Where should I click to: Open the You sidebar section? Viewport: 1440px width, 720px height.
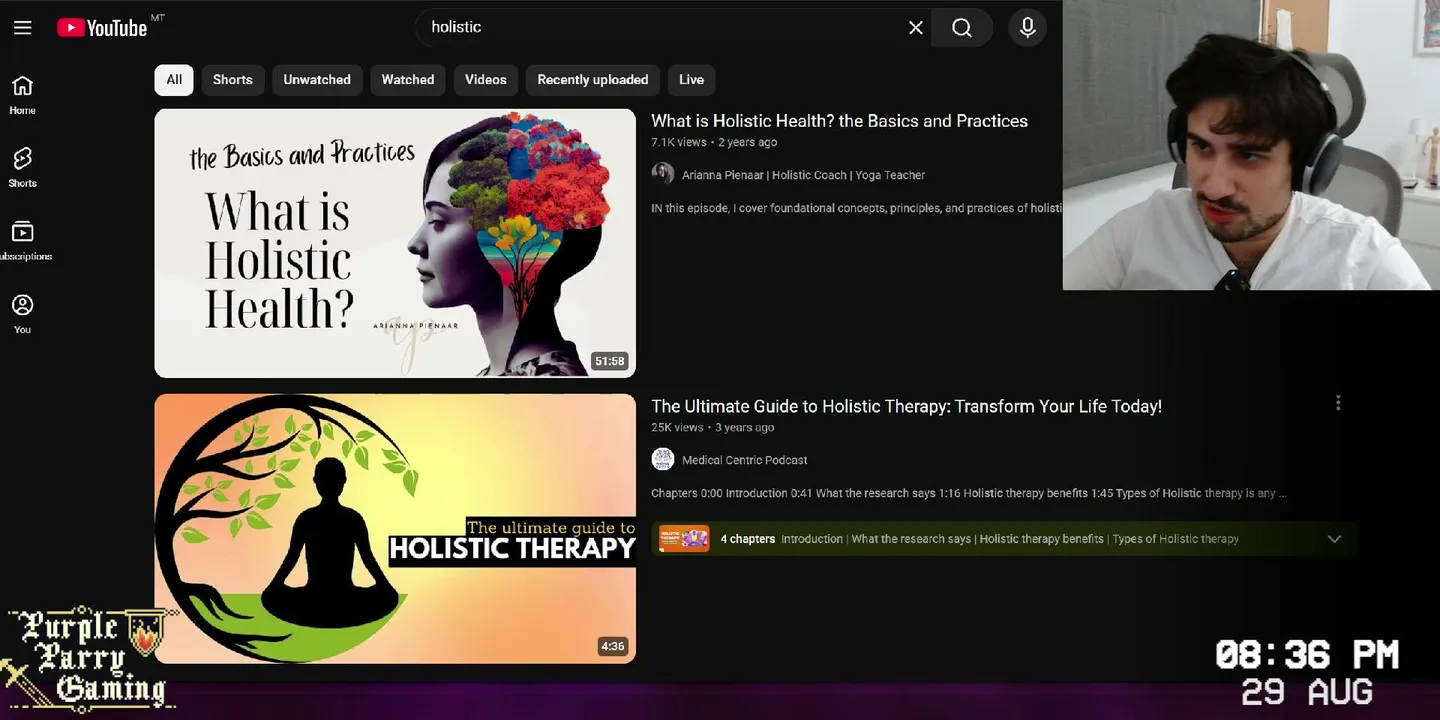click(x=22, y=314)
